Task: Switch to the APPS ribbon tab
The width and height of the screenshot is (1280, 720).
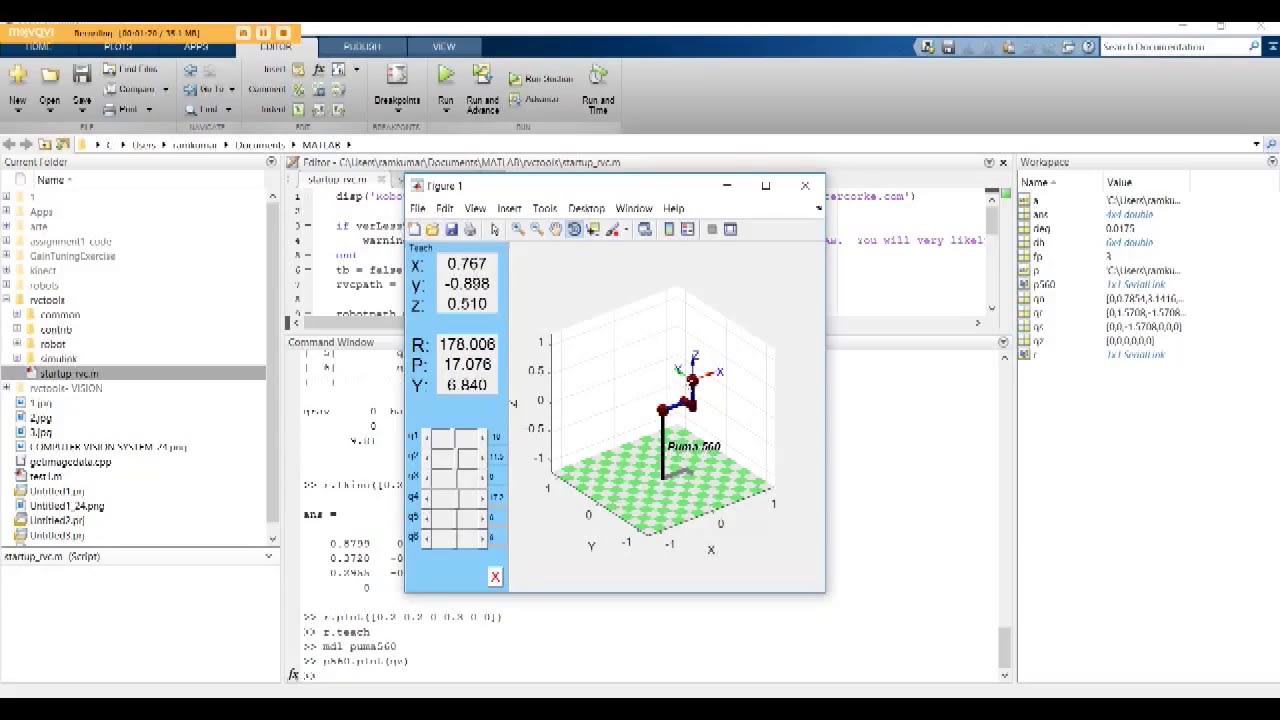Action: 196,47
